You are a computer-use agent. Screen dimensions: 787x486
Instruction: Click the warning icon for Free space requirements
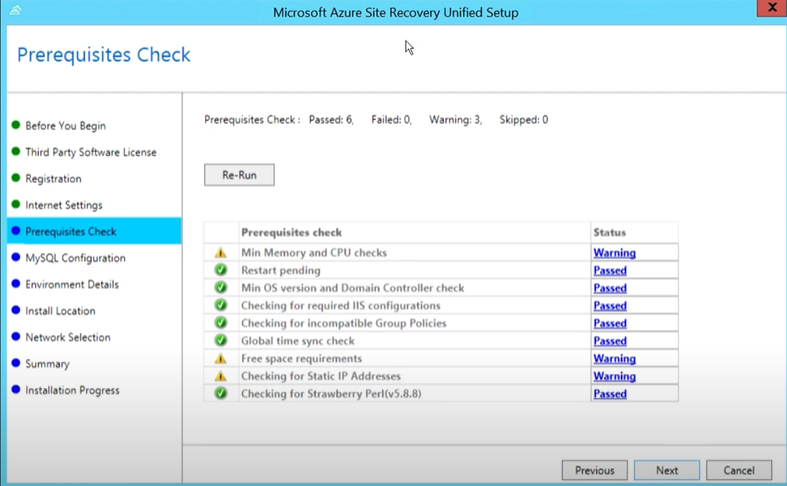(220, 358)
